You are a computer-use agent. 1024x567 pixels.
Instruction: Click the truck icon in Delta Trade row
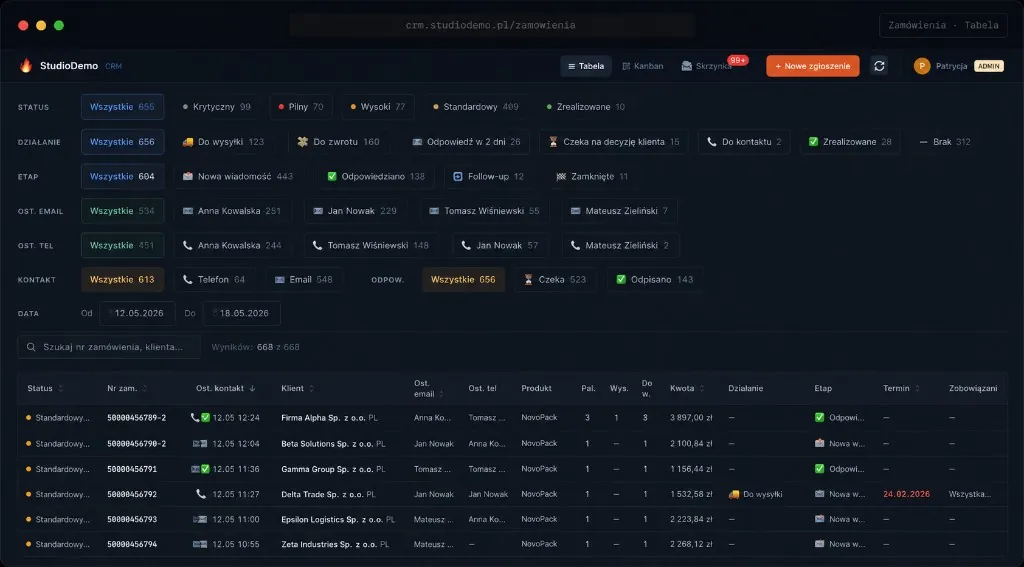734,494
